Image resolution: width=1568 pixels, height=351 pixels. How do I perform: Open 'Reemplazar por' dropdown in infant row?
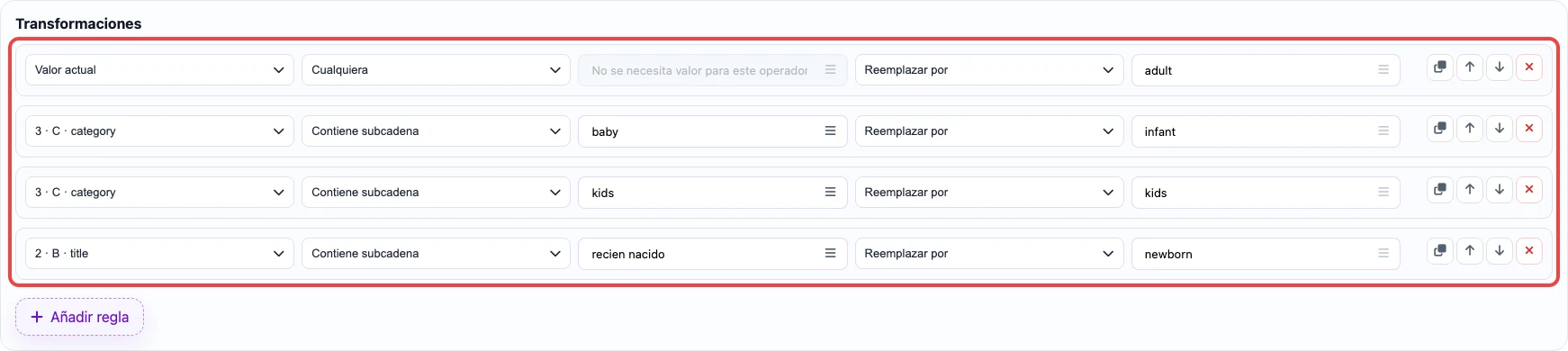(x=989, y=131)
